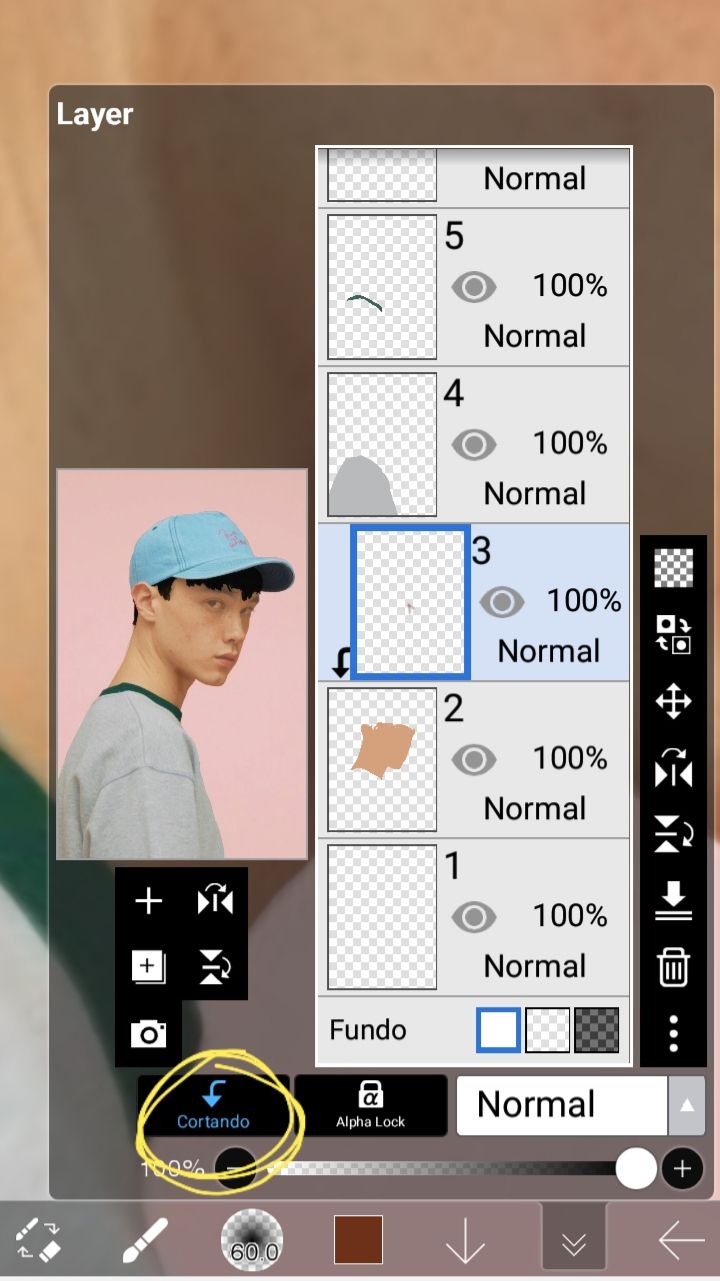Tap the camera import icon
This screenshot has height=1281, width=720.
coord(148,1034)
